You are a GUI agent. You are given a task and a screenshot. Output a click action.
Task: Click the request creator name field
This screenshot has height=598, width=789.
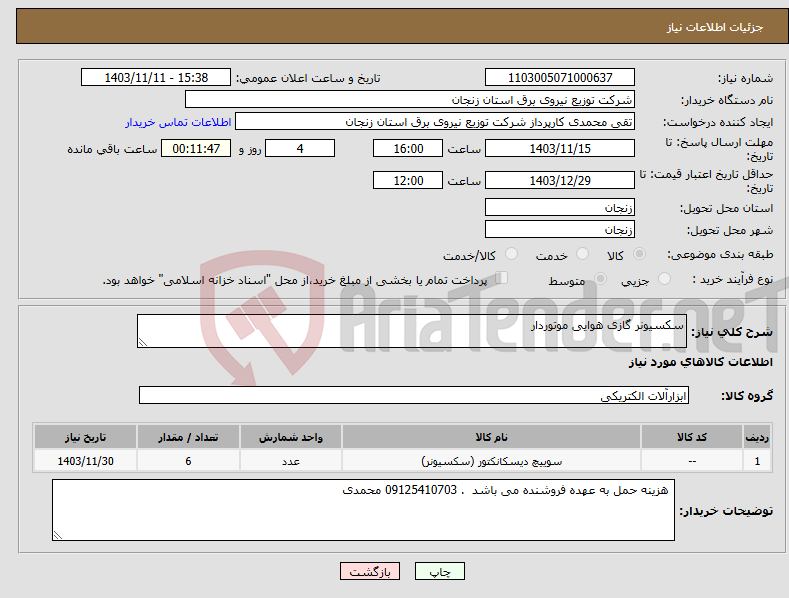click(435, 121)
